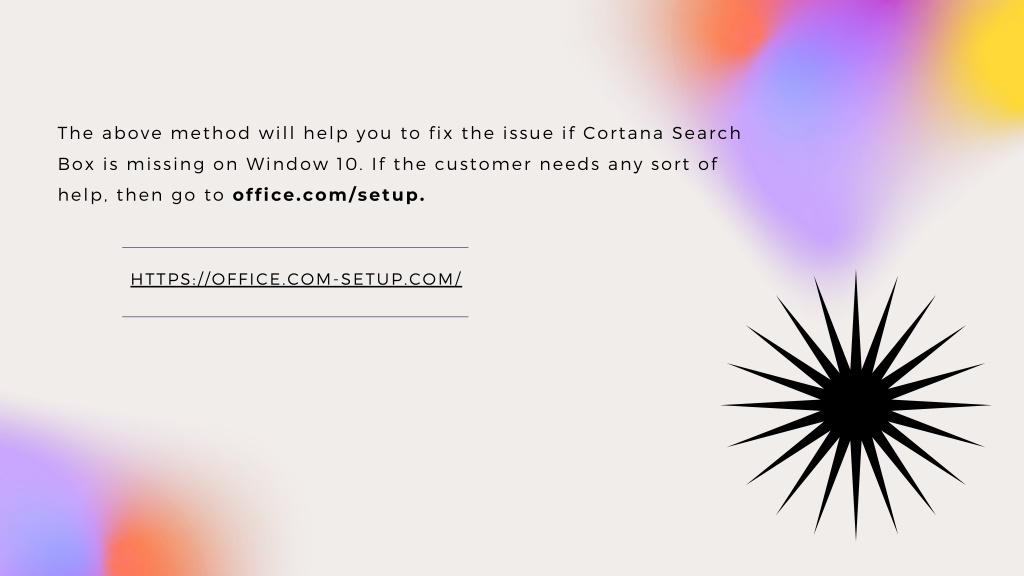
Task: Click the words "The above method"
Action: (x=154, y=133)
